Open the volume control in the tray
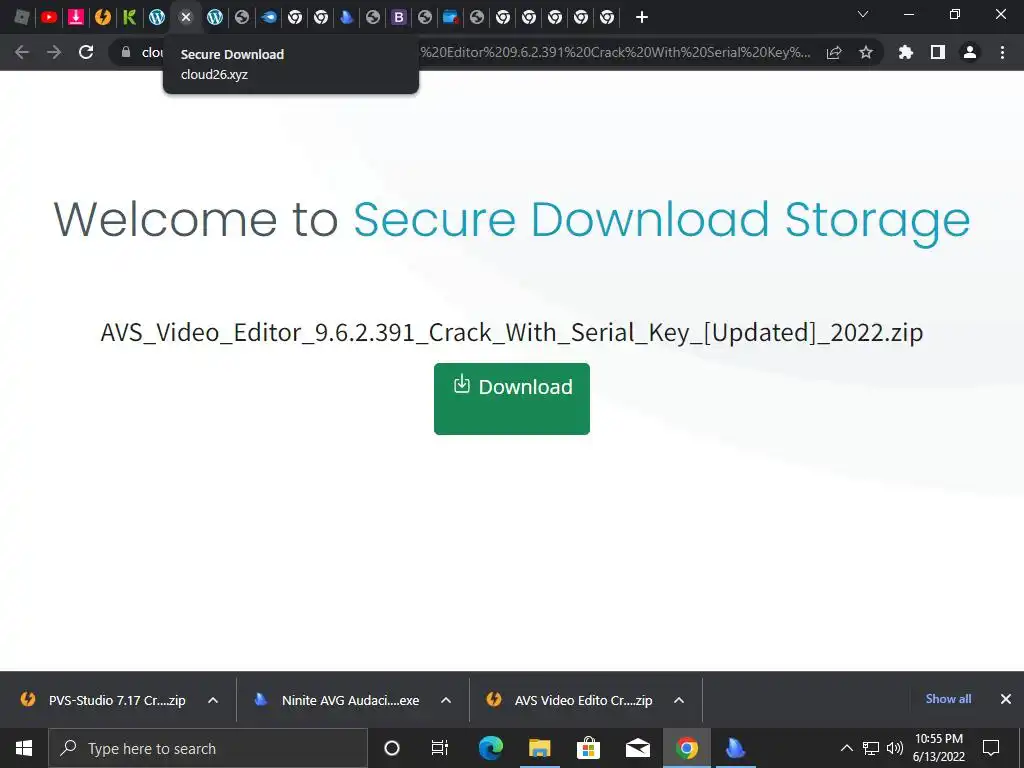This screenshot has width=1024, height=768. (895, 748)
